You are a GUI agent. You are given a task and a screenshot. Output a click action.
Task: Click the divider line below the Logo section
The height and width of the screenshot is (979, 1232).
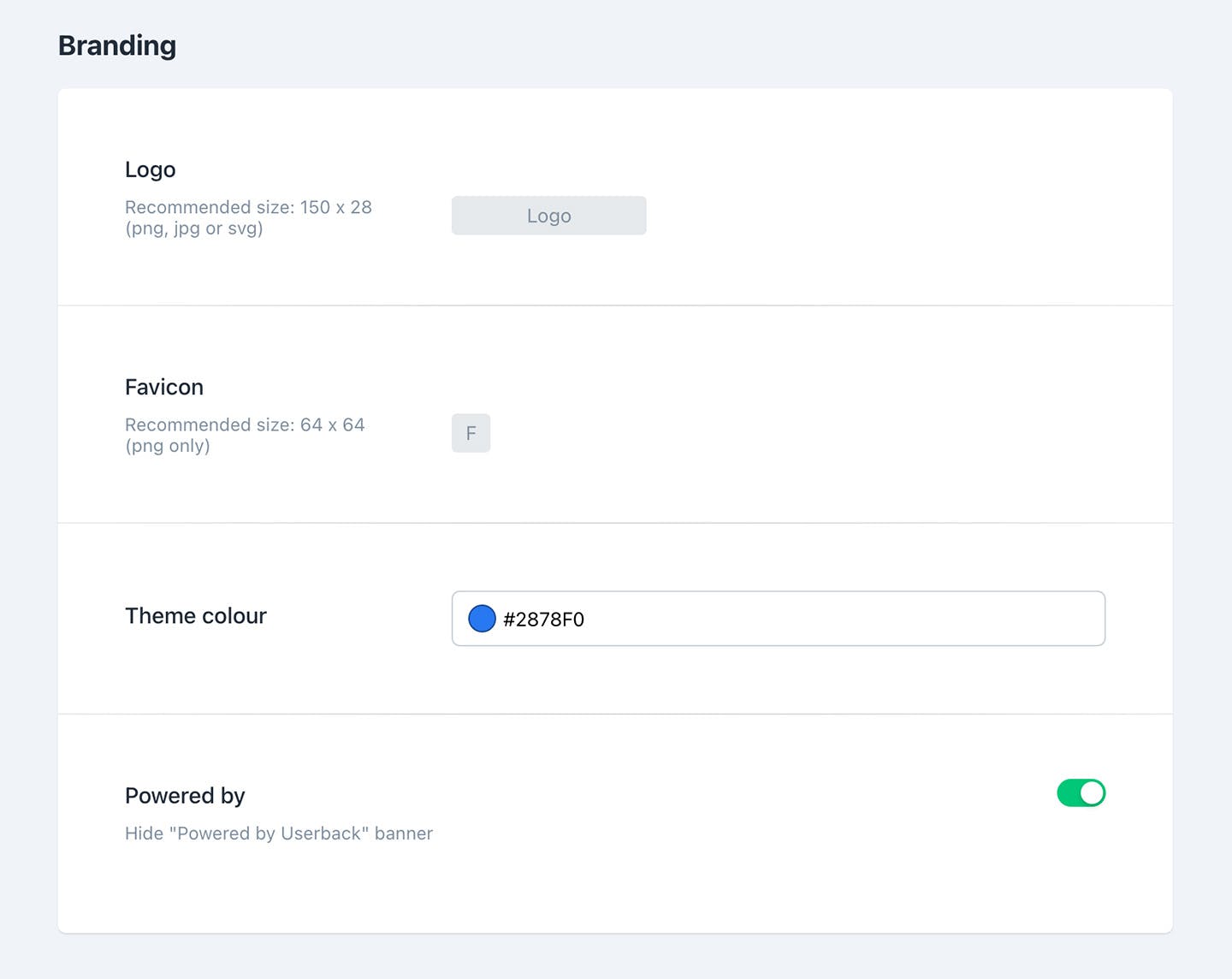[x=614, y=305]
